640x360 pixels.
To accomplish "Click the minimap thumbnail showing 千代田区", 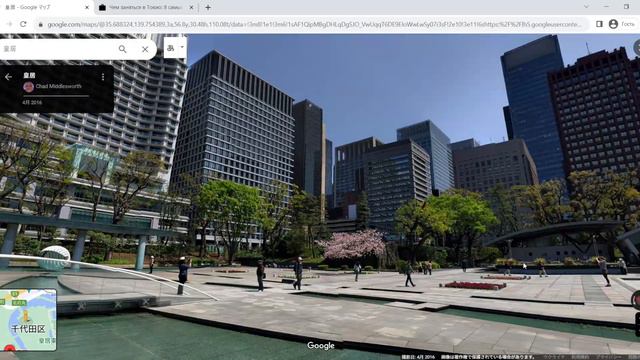I will tap(28, 320).
